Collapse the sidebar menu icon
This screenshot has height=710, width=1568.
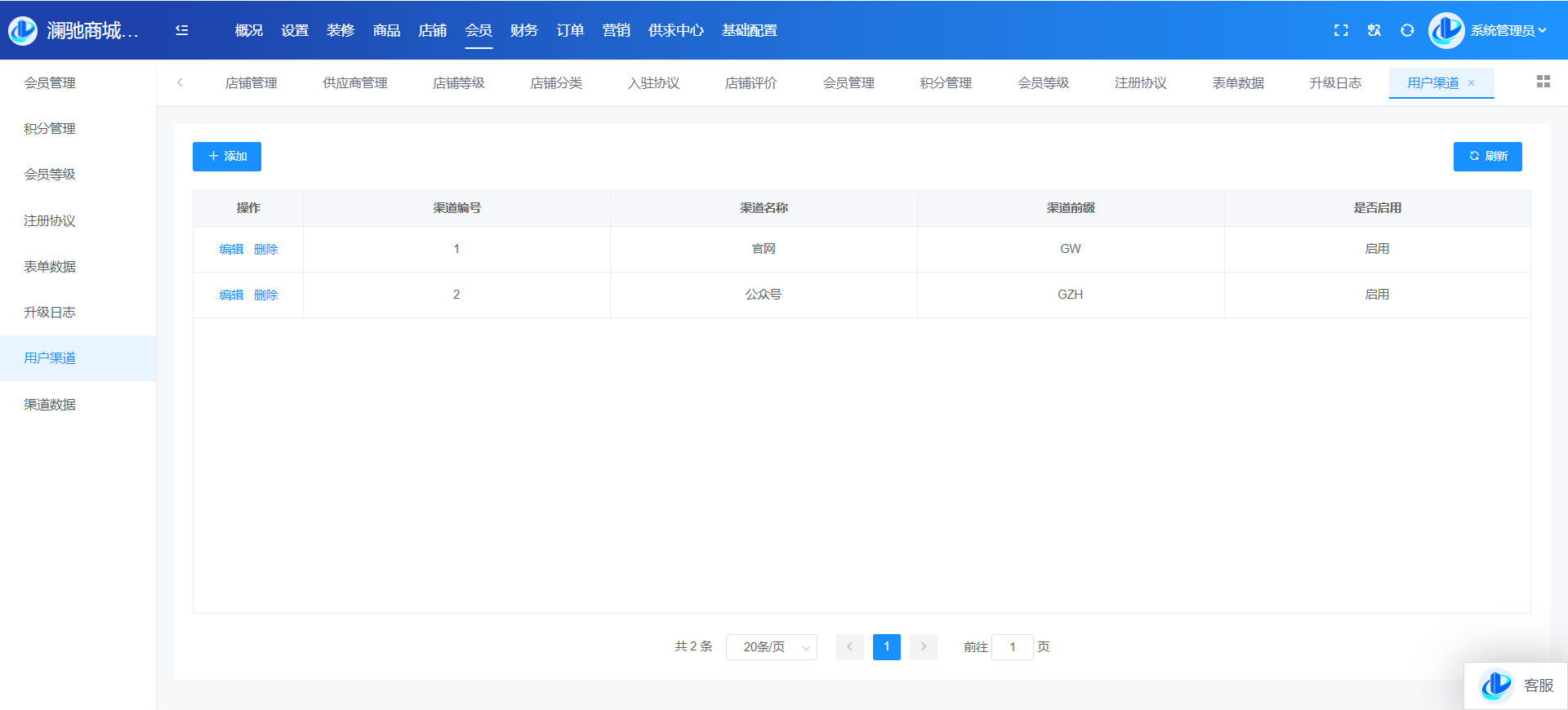pos(182,30)
